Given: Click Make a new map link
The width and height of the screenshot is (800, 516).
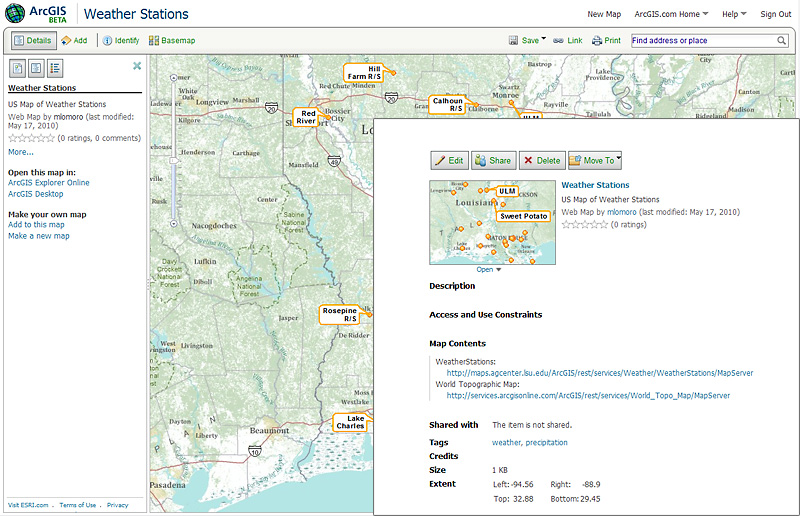Looking at the screenshot, I should click(39, 236).
